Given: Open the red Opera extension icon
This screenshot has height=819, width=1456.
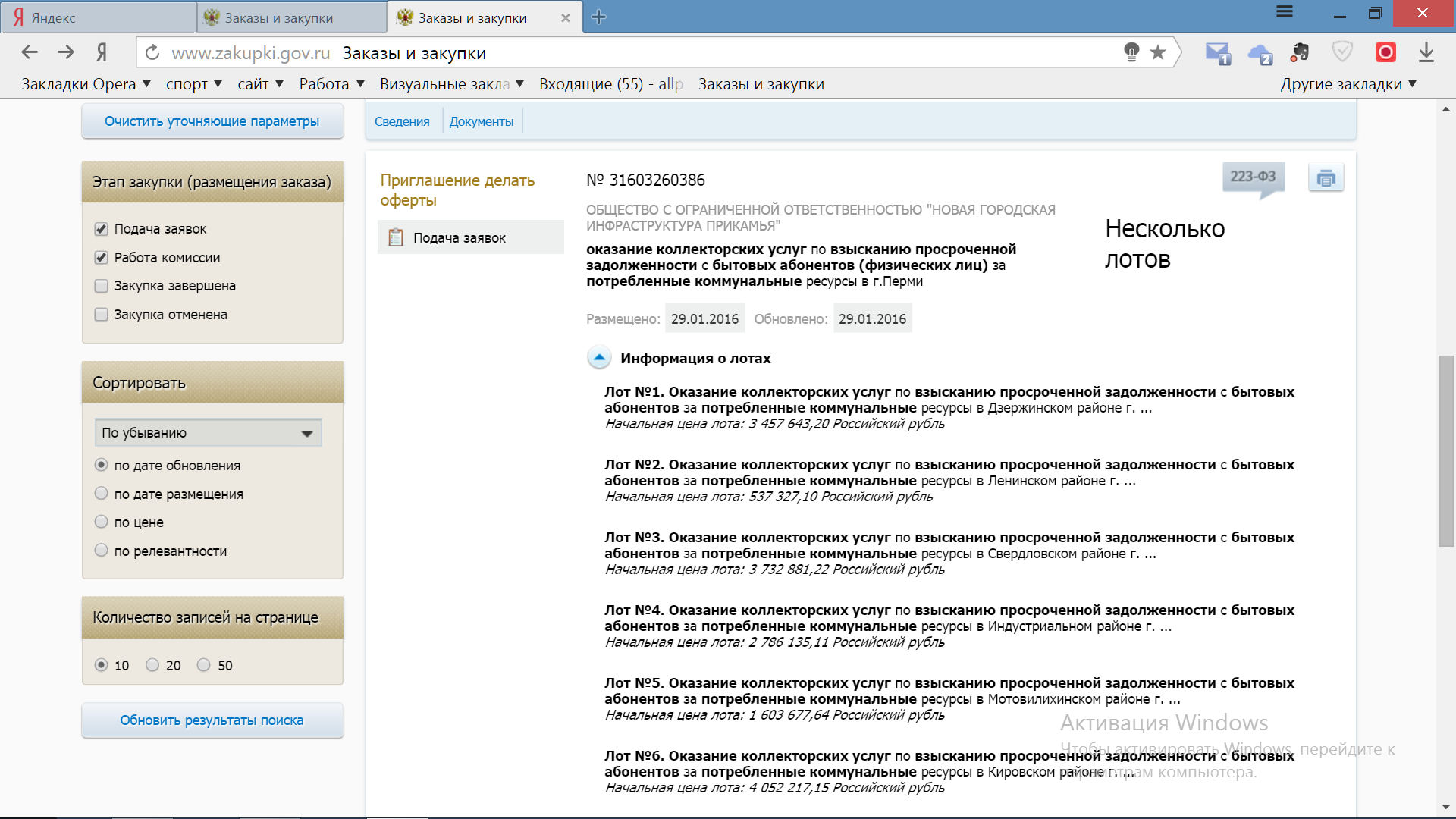Looking at the screenshot, I should [x=1385, y=52].
